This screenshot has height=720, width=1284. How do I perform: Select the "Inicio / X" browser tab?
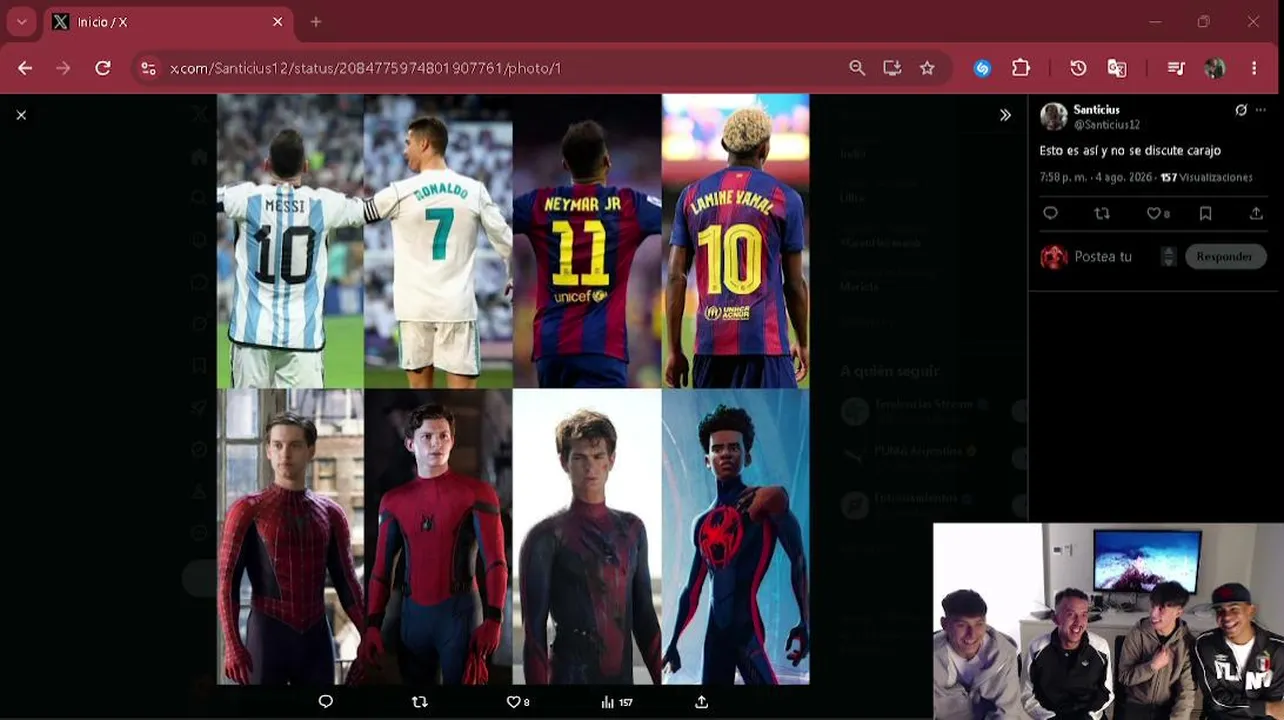(167, 22)
